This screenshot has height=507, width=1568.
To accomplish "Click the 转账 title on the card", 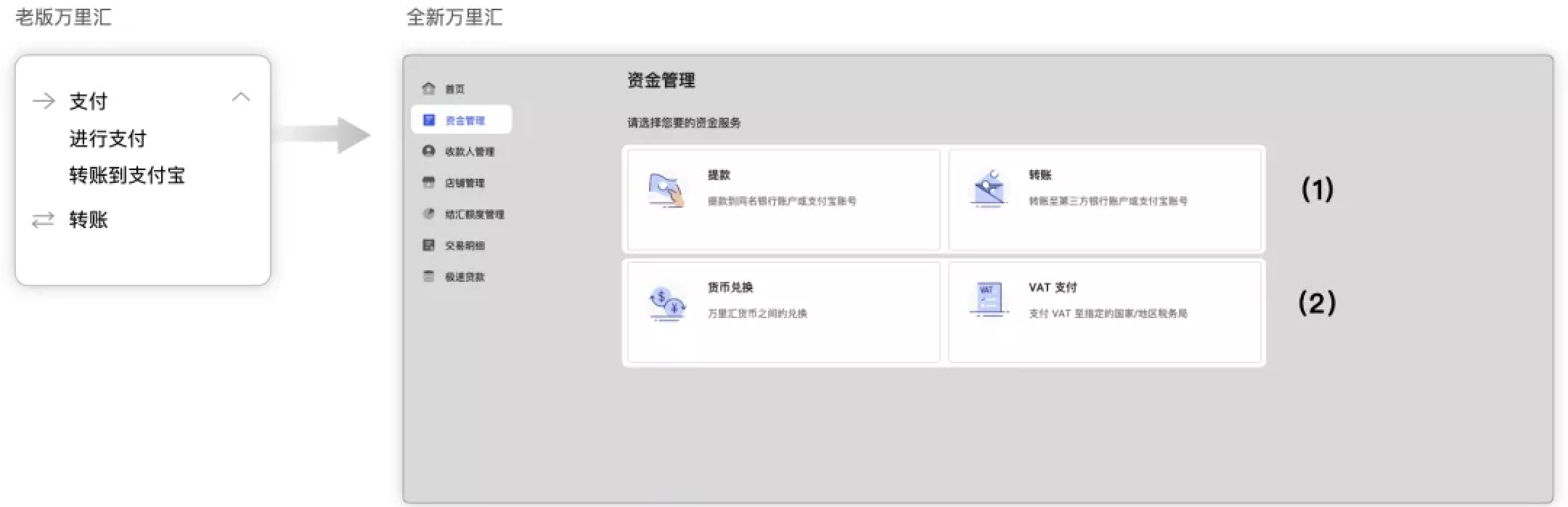I will click(x=1040, y=175).
